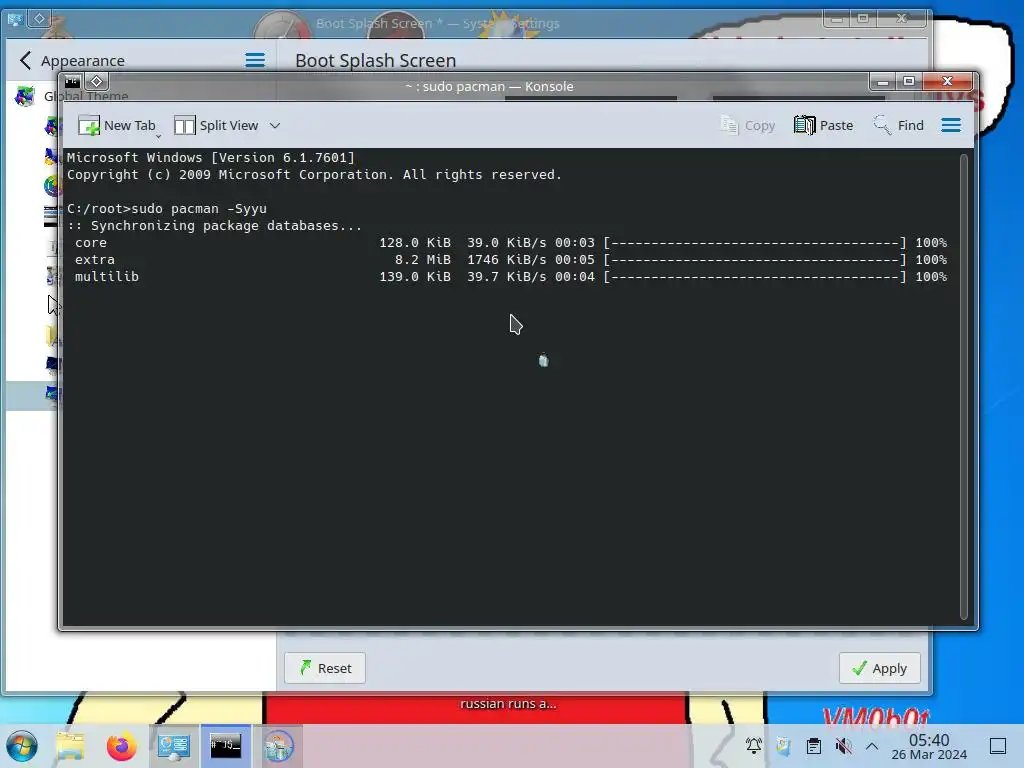Screen dimensions: 1024x768
Task: Open System Settings hamburger menu
Action: coord(255,61)
